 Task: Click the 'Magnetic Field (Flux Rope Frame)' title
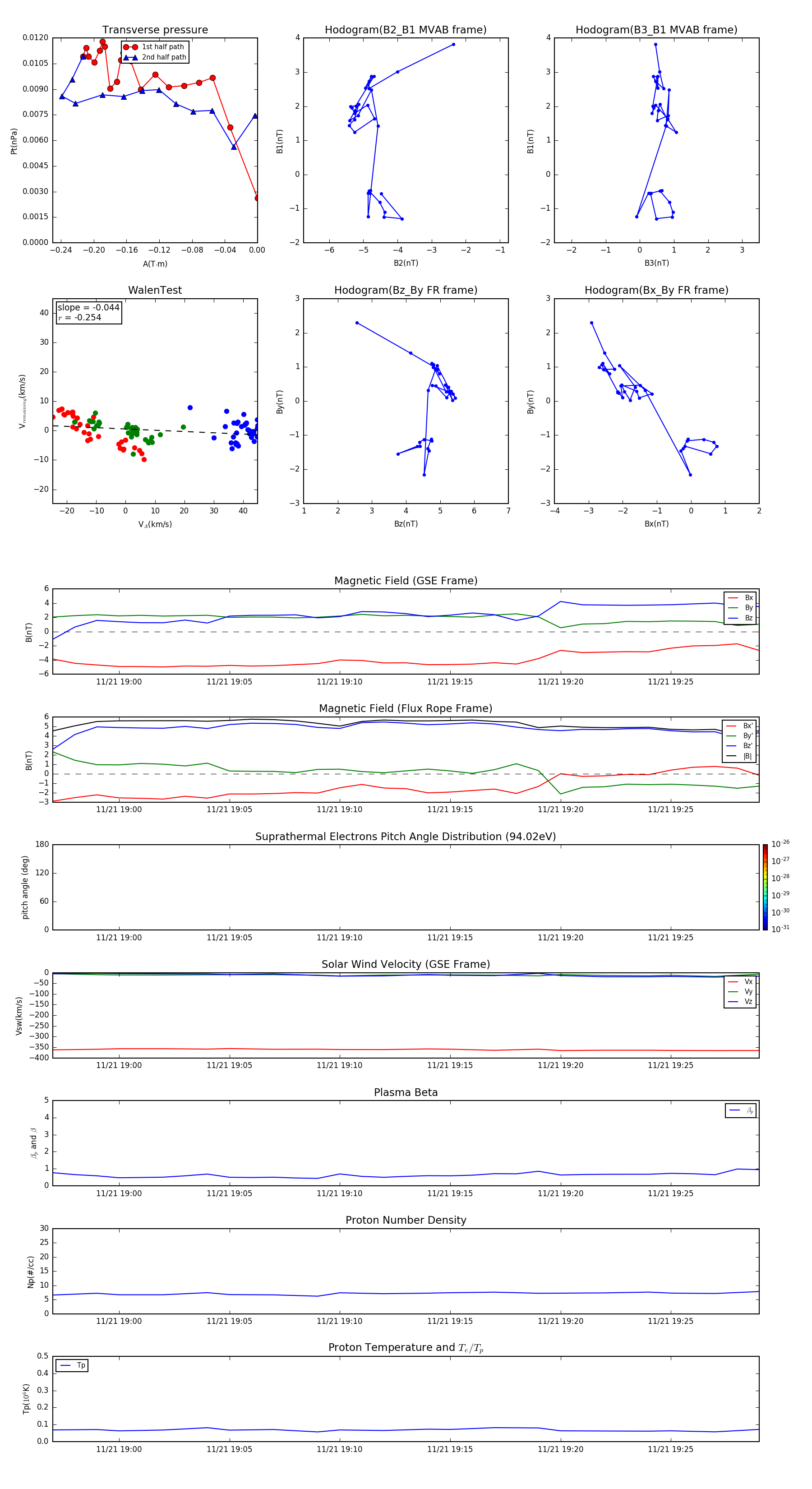[406, 709]
